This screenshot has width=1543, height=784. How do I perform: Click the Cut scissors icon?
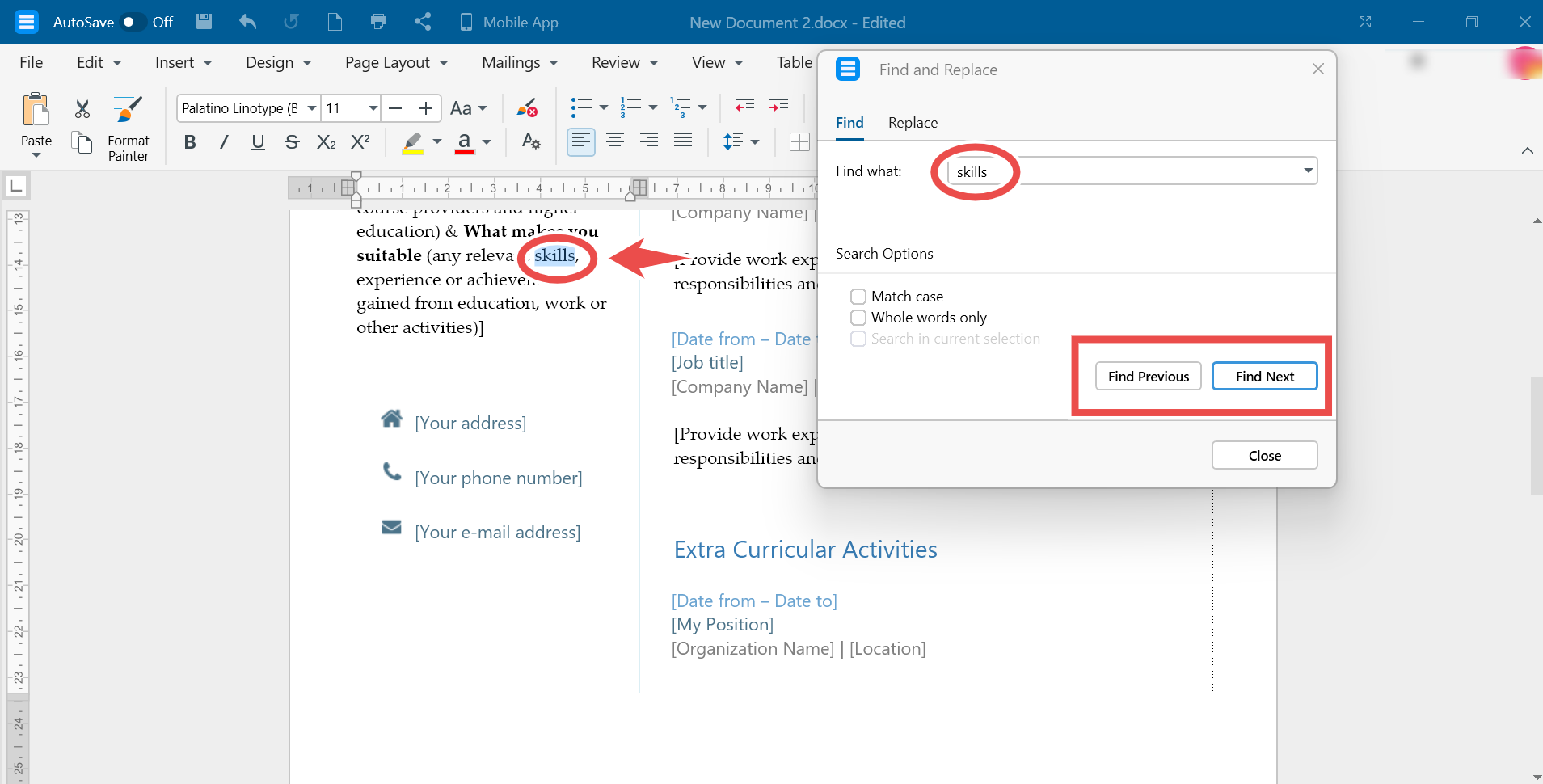point(82,108)
